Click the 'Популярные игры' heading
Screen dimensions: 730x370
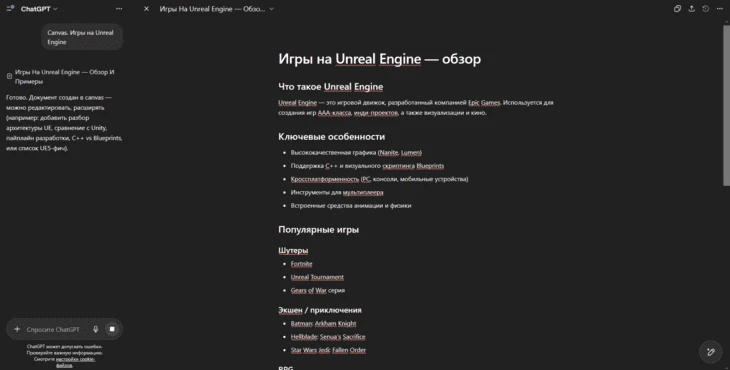(318, 230)
